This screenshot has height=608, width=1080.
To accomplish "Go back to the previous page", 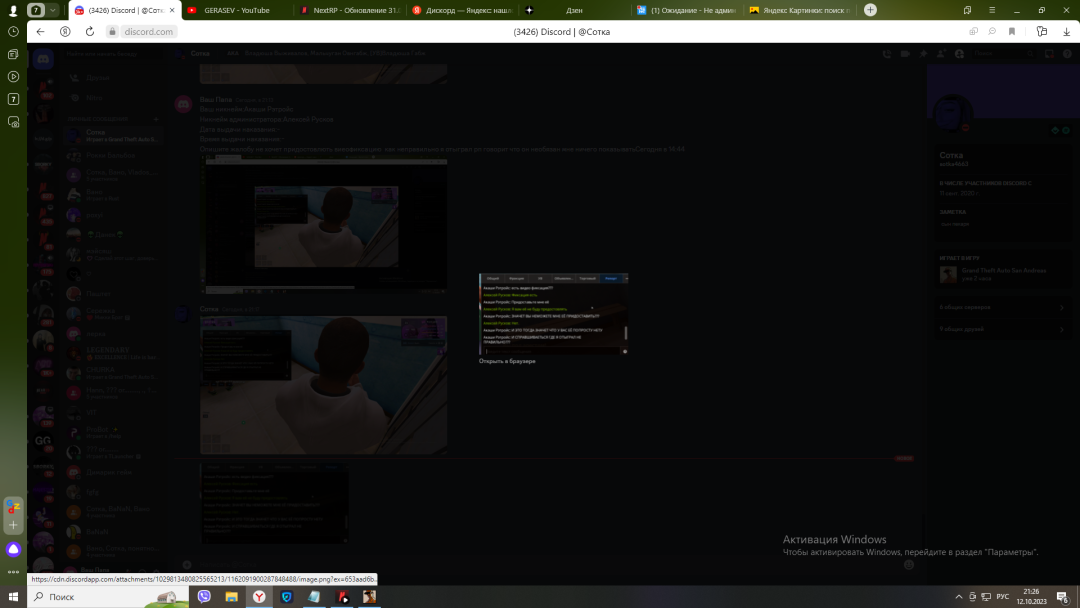I will (x=41, y=32).
